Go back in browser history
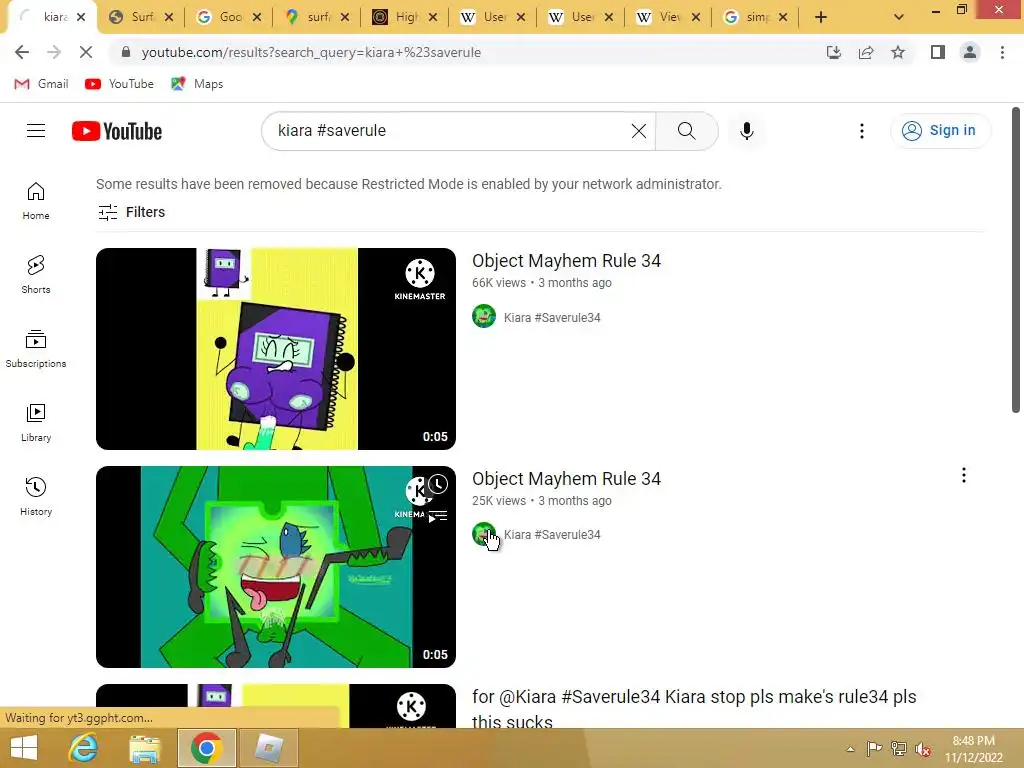The height and width of the screenshot is (768, 1024). (22, 52)
